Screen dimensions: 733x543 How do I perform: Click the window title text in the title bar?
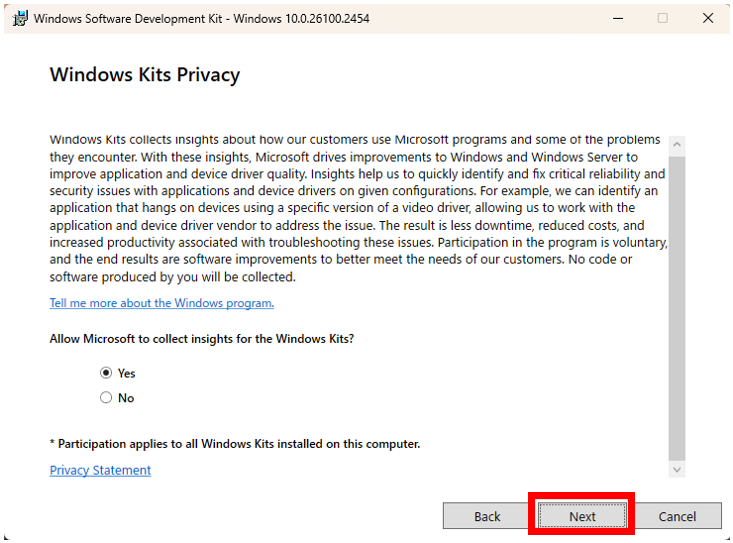coord(201,18)
